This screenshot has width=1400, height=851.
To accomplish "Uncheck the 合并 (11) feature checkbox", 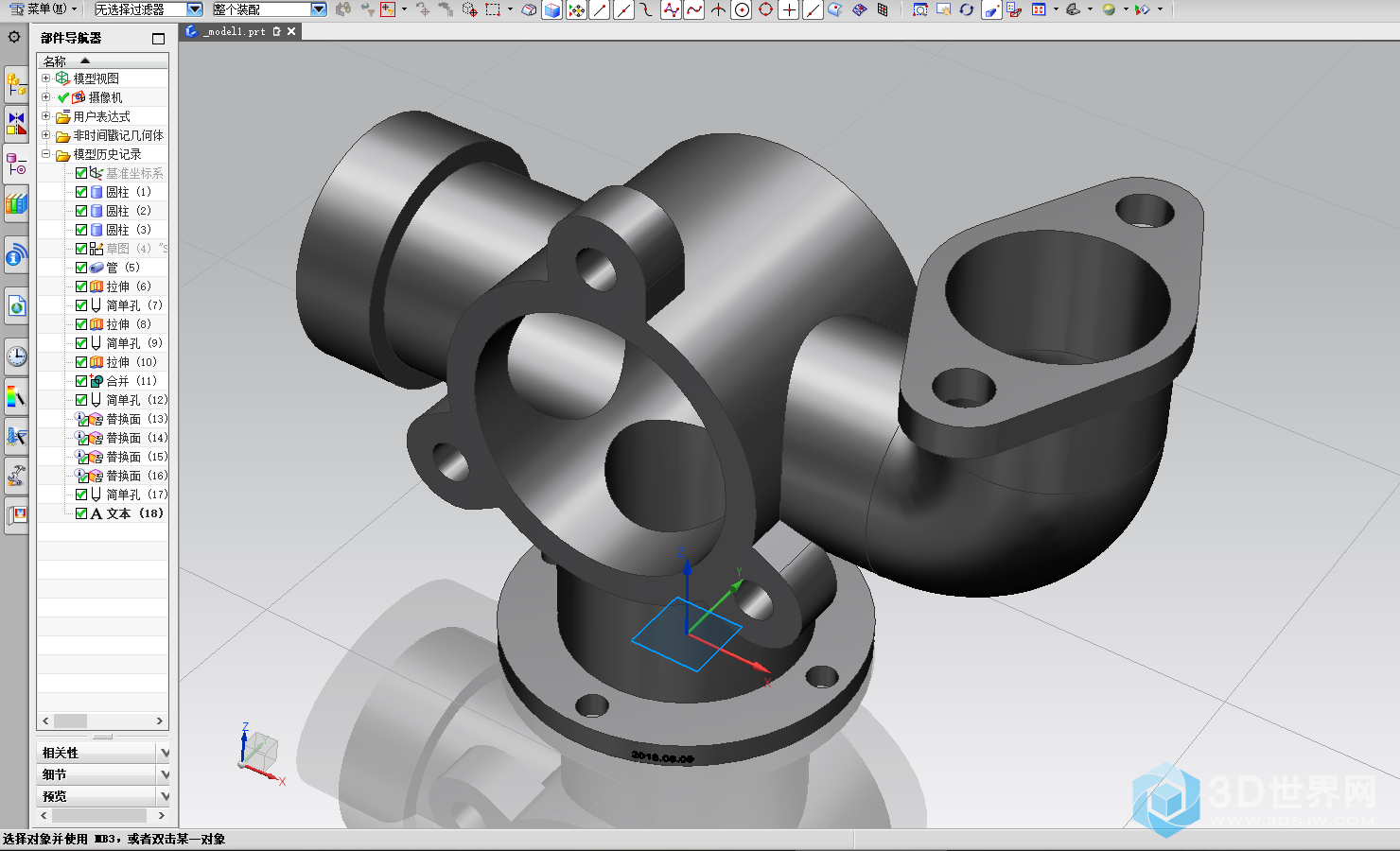I will (81, 381).
